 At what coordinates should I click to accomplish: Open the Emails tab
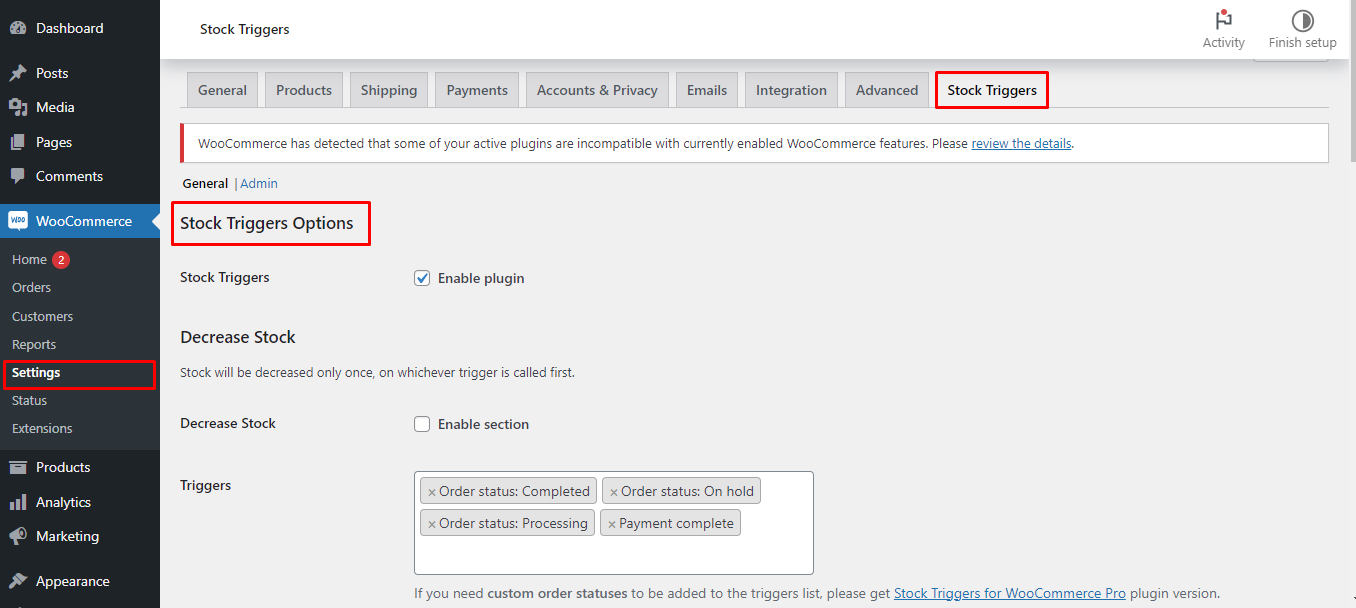(x=707, y=90)
